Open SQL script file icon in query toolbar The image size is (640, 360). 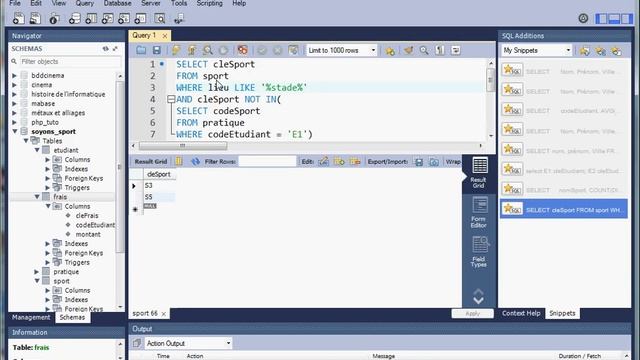(141, 50)
